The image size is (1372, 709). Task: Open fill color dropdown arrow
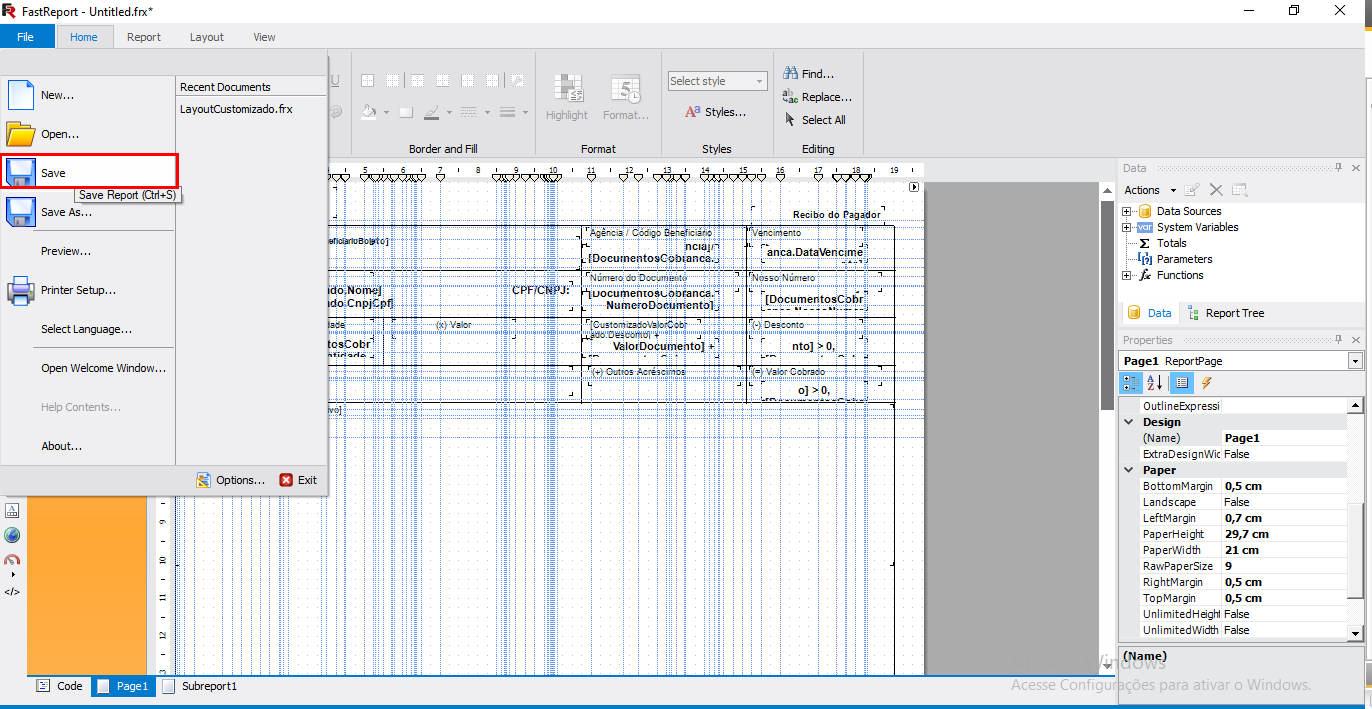click(x=385, y=113)
